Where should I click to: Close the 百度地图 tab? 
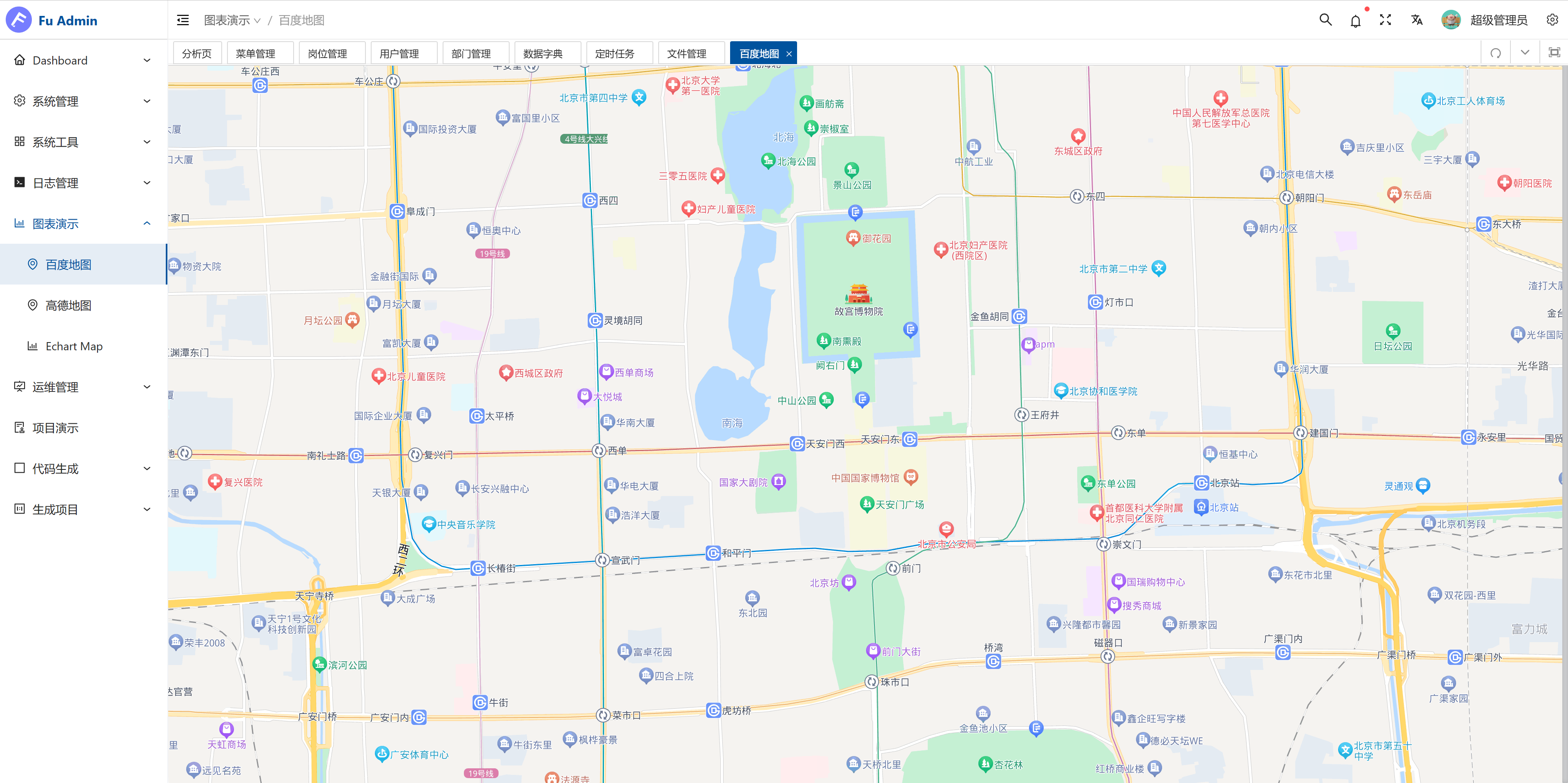tap(789, 53)
